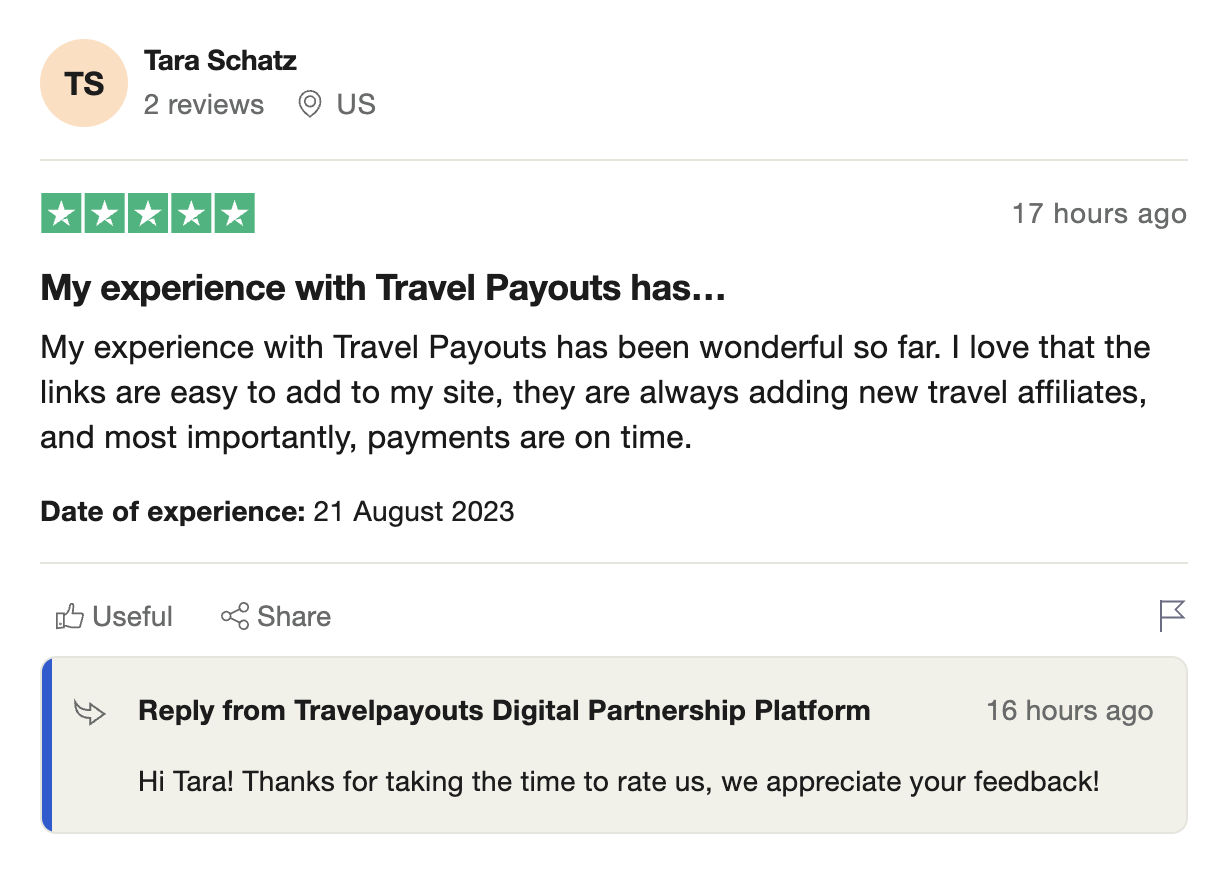Click the "16 hours ago" reply timestamp
Screen dimensions: 1228x876
(1069, 711)
